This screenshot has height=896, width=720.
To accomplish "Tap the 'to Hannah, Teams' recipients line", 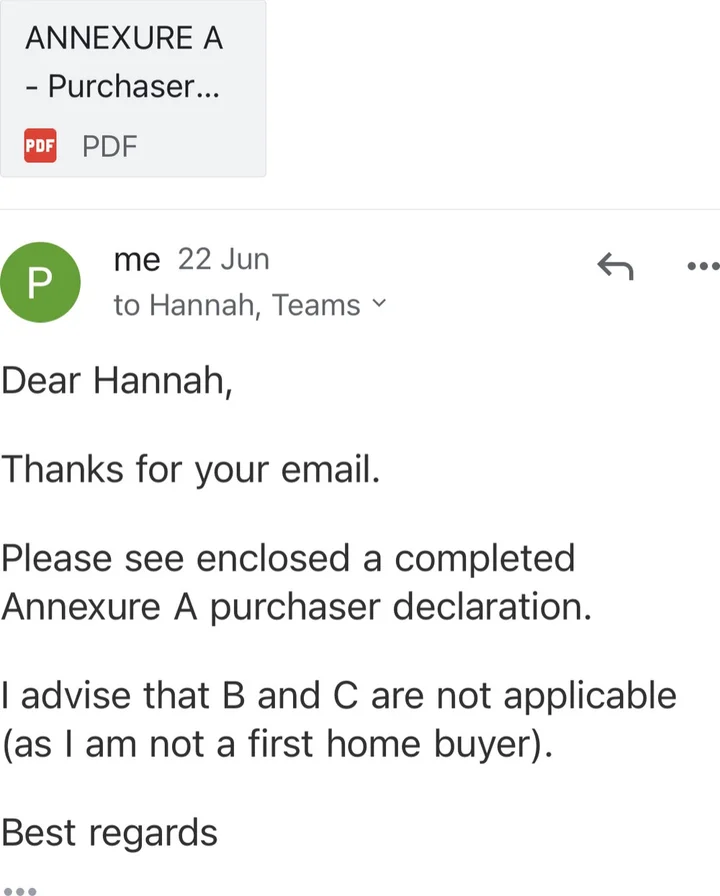I will click(x=236, y=304).
